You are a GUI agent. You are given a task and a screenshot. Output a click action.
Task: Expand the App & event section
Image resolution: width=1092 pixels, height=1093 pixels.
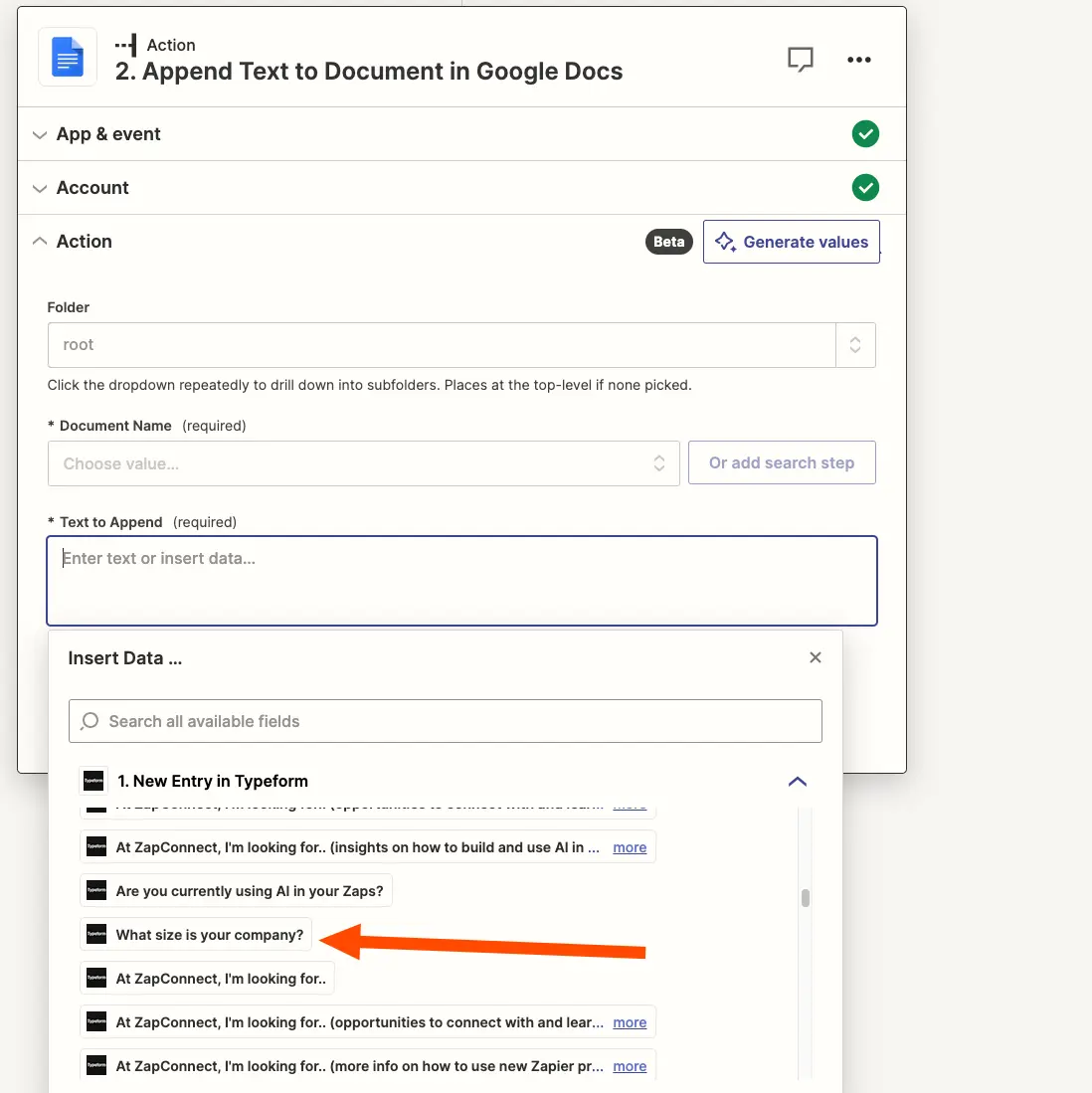coord(40,134)
